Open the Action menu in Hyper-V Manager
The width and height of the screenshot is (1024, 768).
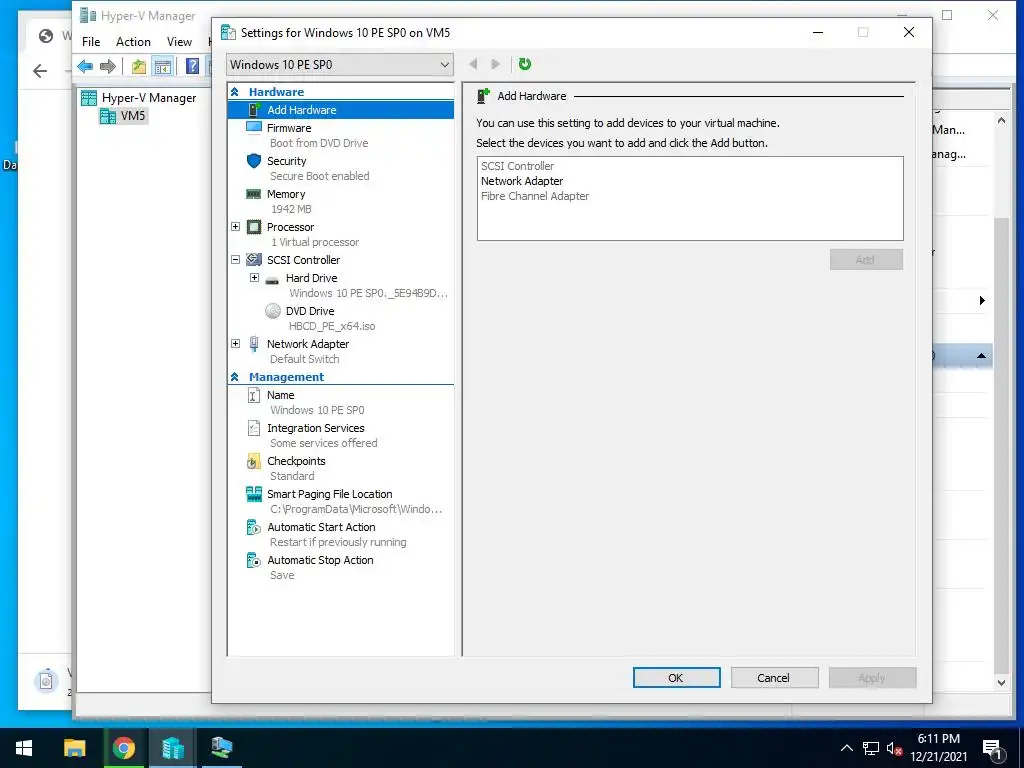133,42
